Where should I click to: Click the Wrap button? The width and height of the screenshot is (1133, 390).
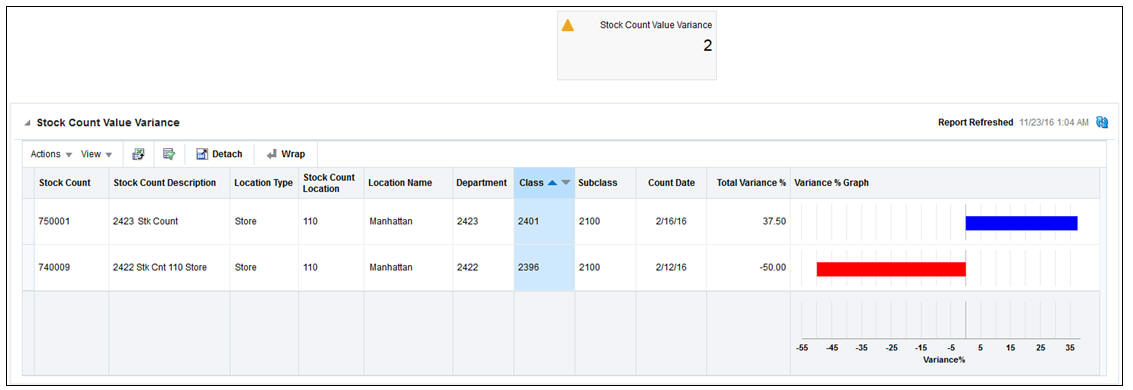click(x=285, y=154)
